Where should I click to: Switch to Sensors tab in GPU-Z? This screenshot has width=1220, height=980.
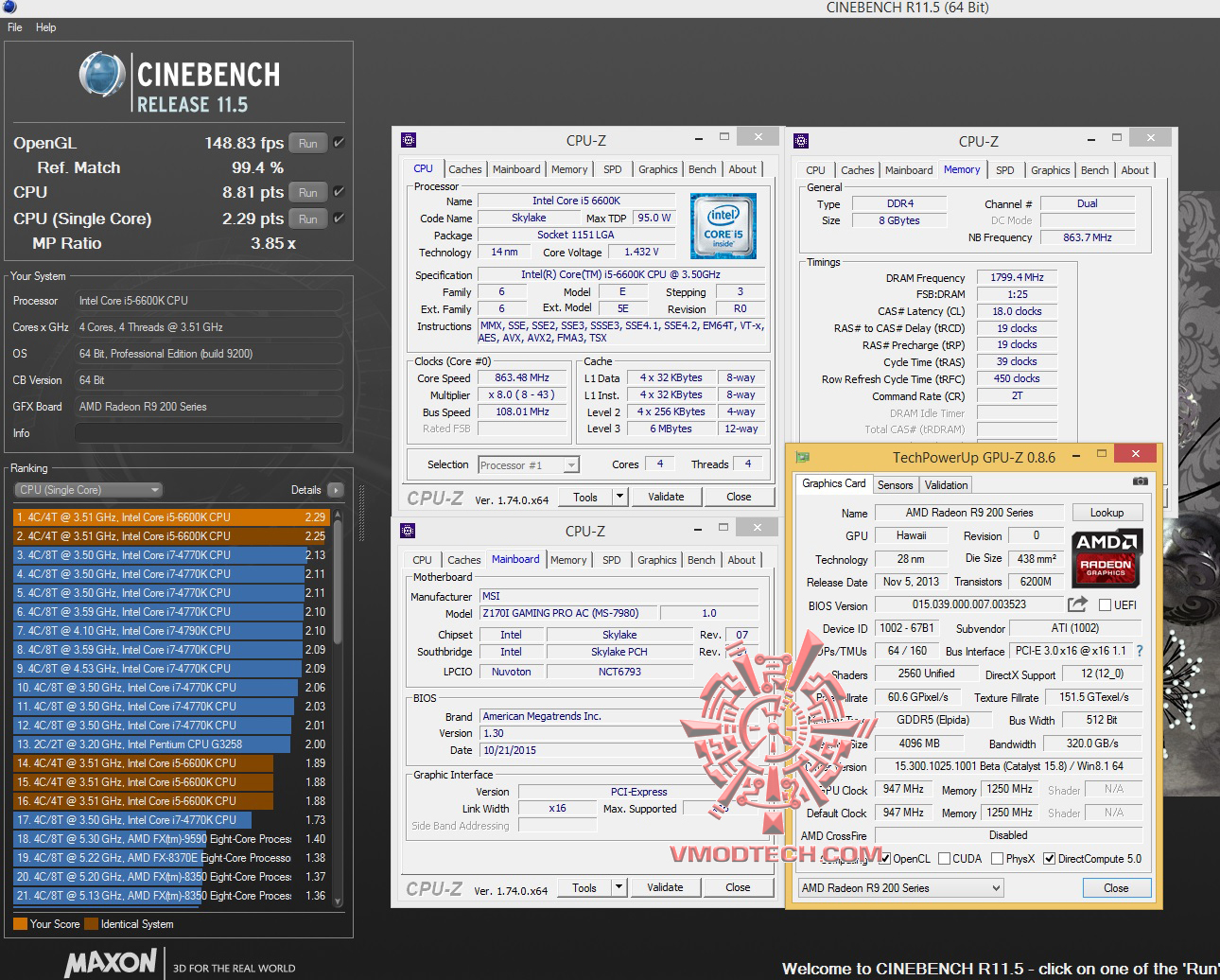pos(895,485)
